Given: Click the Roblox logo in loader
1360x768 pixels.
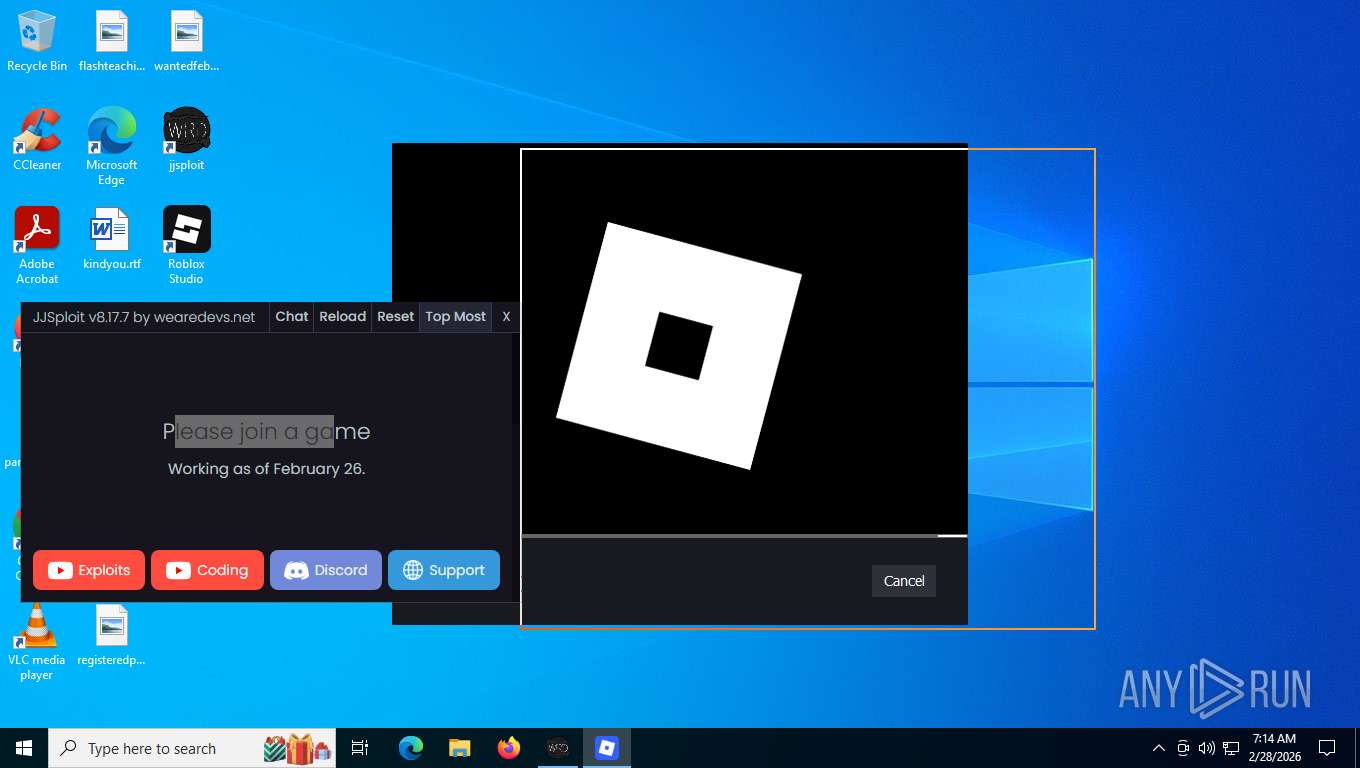Looking at the screenshot, I should pos(679,345).
